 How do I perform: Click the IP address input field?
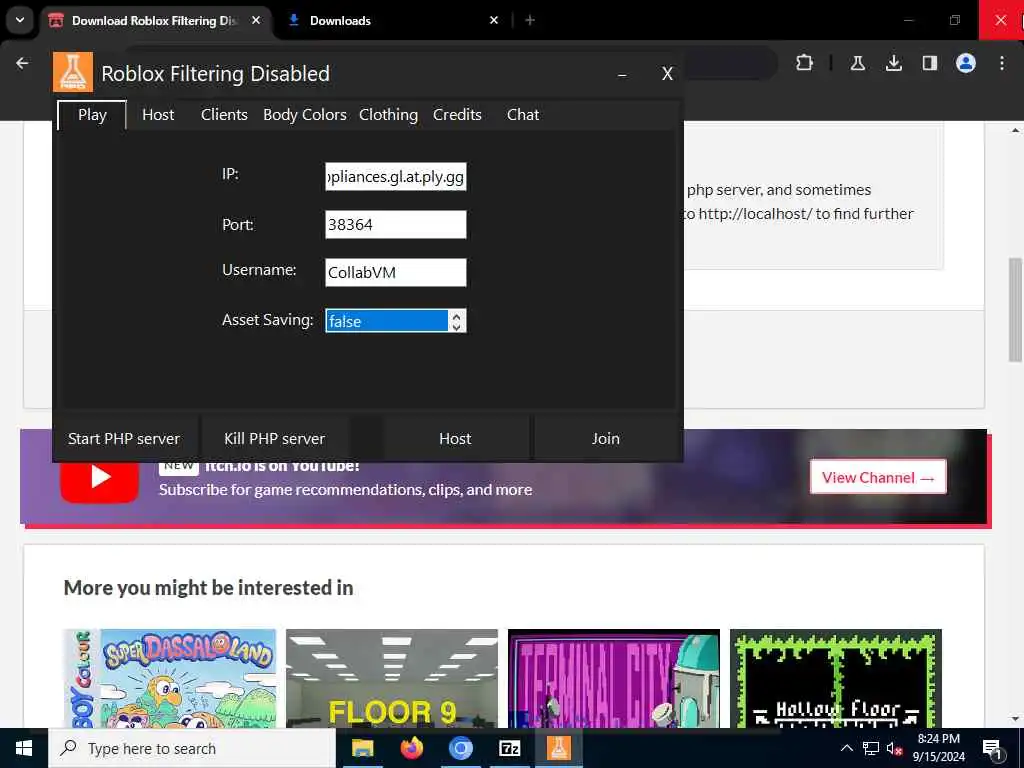(396, 177)
